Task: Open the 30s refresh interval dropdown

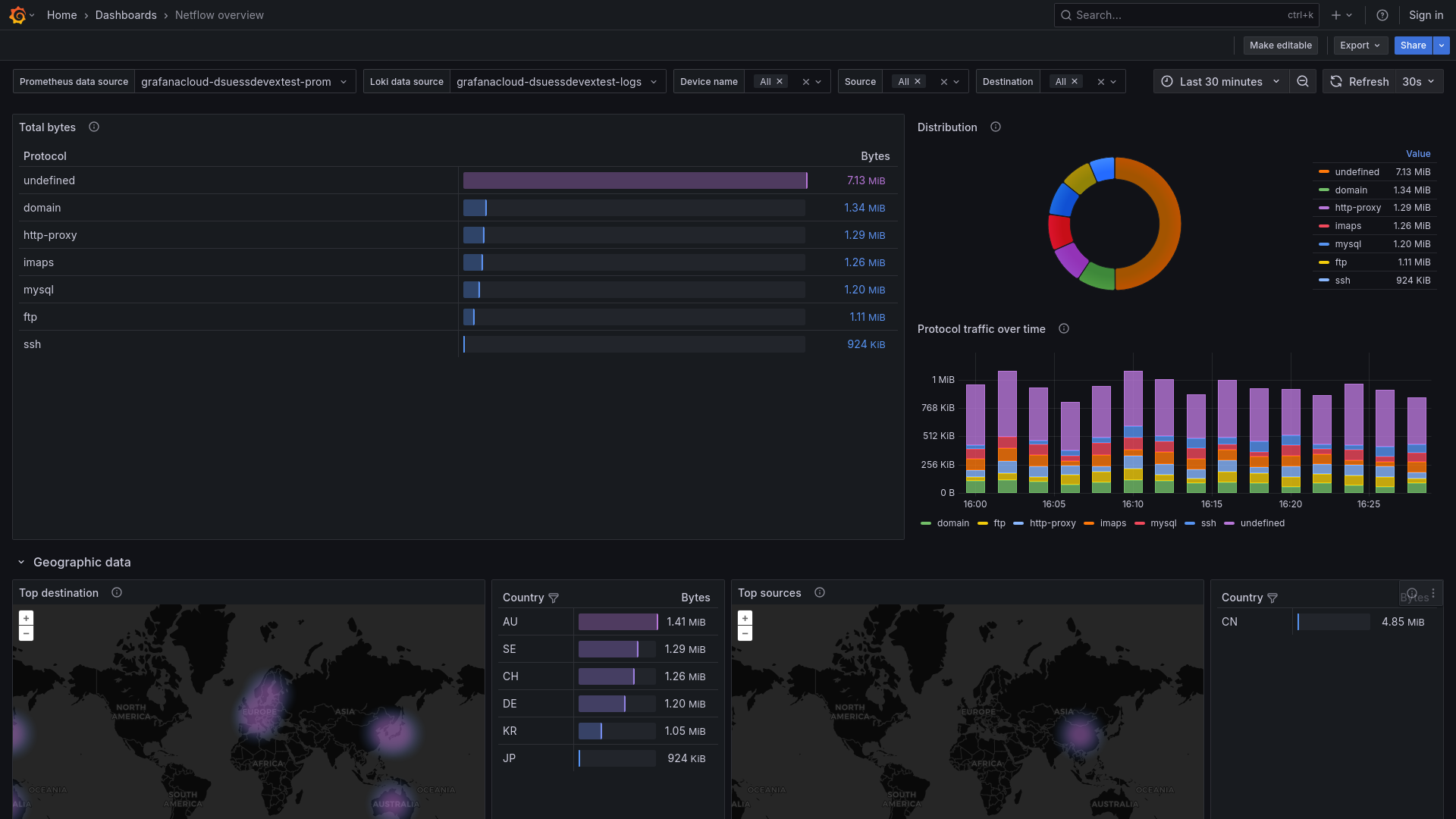Action: tap(1417, 81)
